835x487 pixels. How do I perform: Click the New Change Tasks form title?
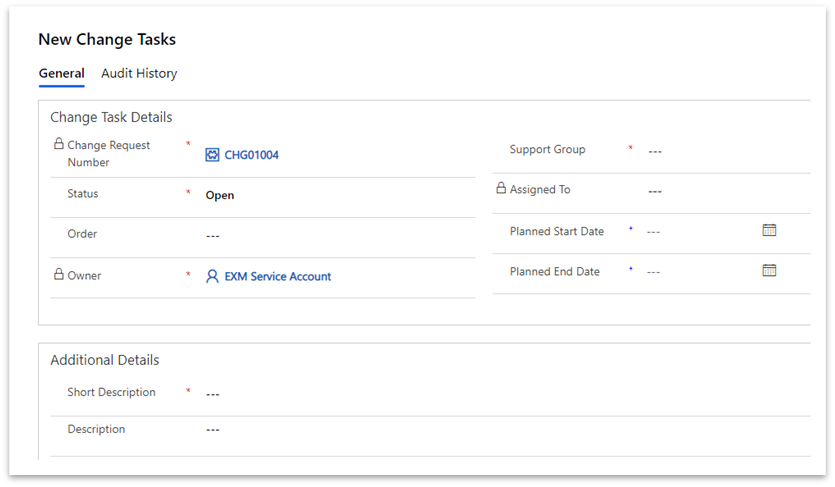tap(107, 39)
